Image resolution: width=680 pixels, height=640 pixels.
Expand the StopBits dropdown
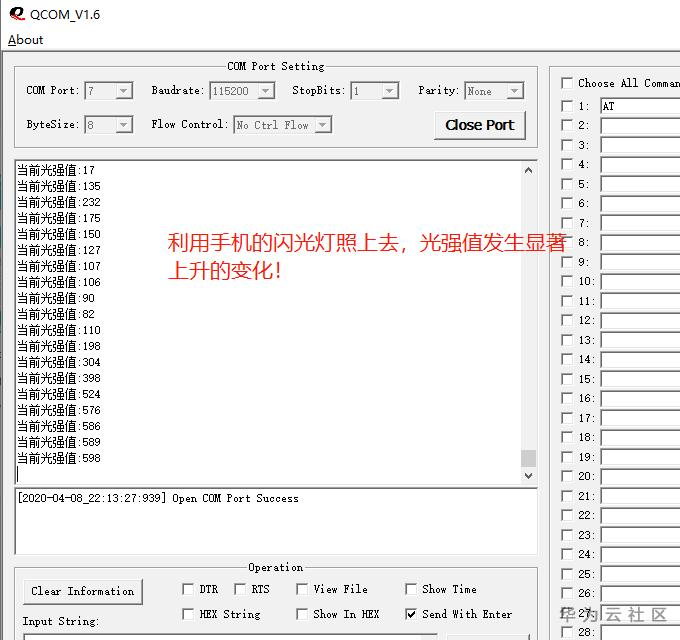(x=389, y=91)
